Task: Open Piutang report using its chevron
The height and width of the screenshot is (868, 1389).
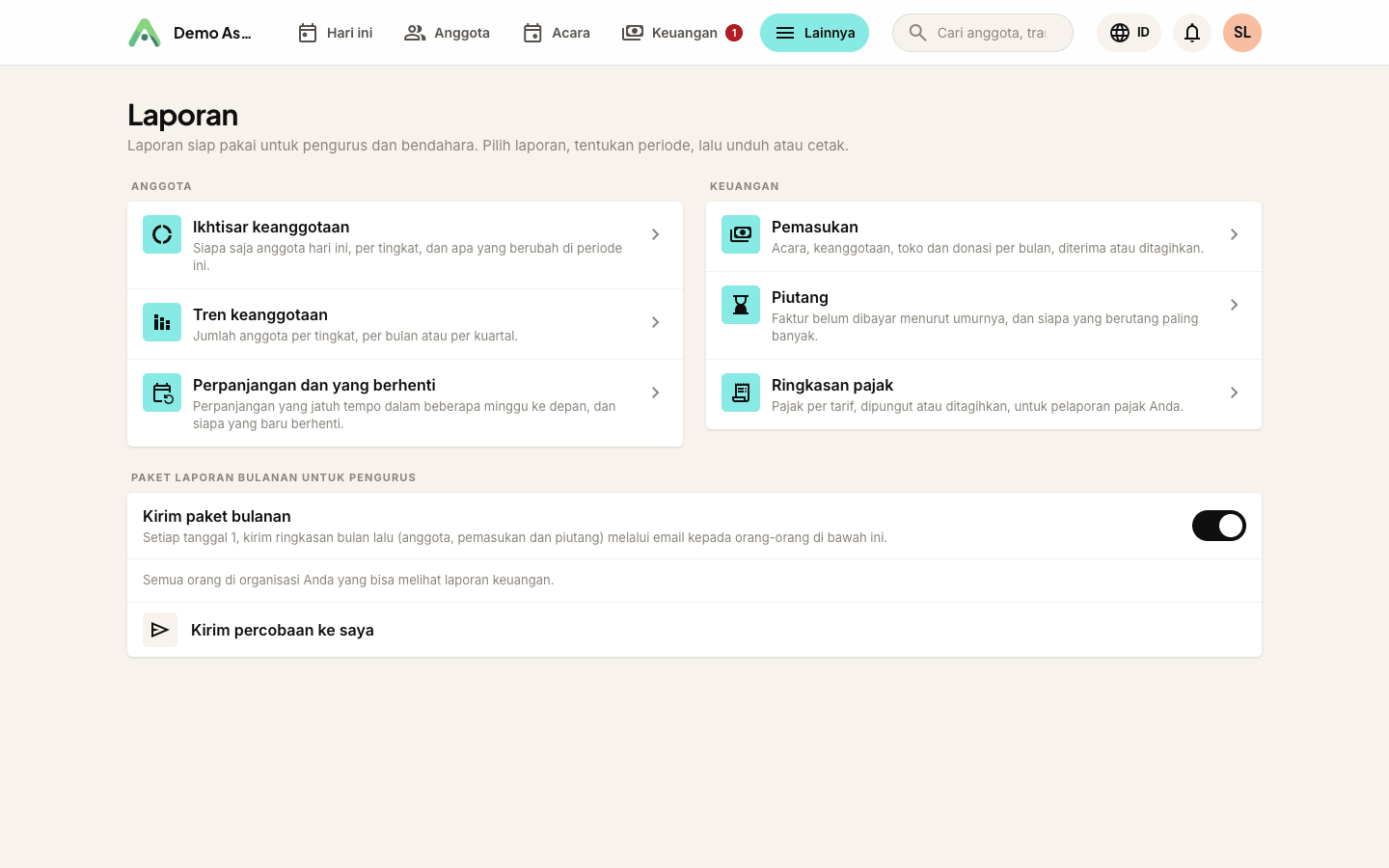Action: pos(1234,305)
